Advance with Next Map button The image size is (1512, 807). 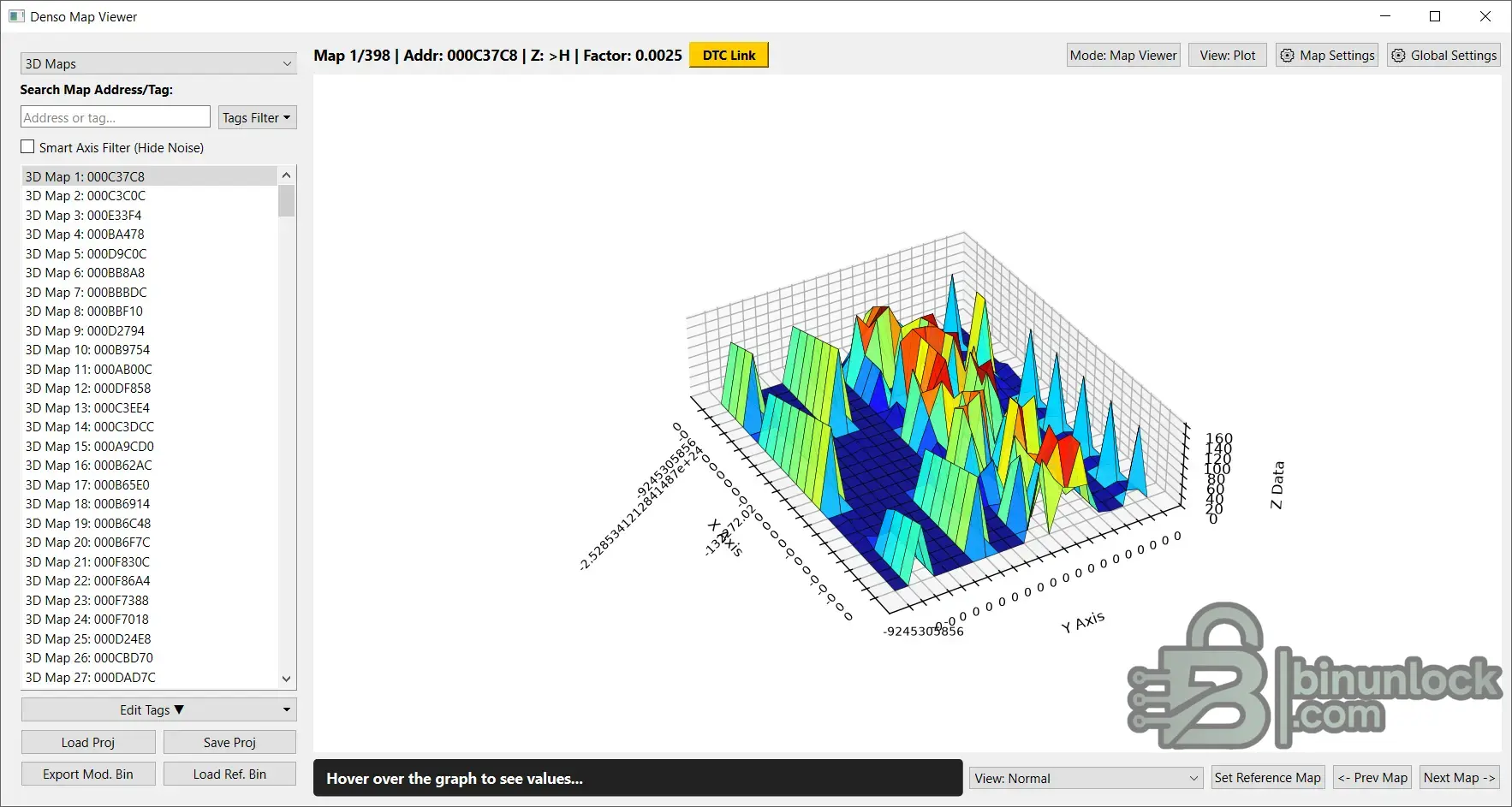(1459, 777)
